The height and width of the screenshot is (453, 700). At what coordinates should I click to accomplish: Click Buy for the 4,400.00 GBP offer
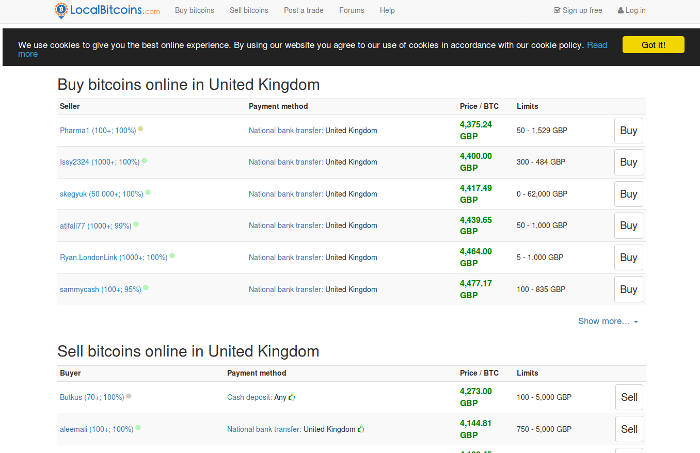pos(628,162)
